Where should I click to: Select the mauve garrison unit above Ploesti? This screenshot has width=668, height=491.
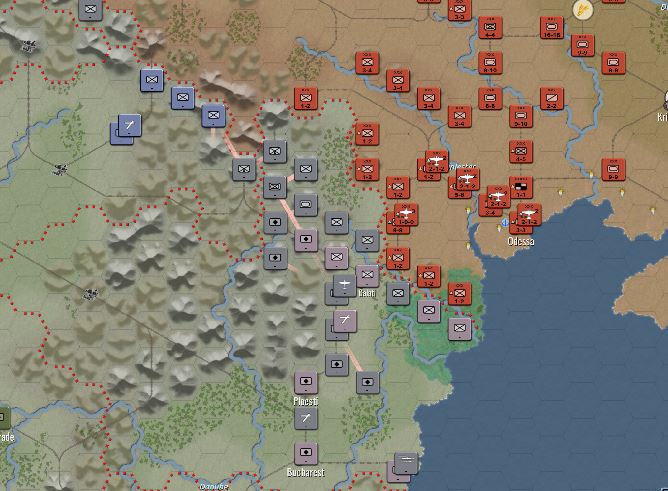point(306,382)
